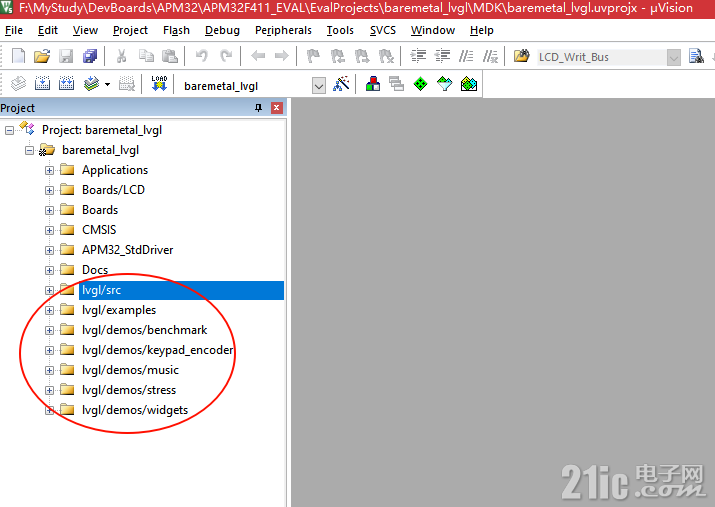Collapse the Project: baremetal_lvgl root node
715x507 pixels.
coord(9,130)
